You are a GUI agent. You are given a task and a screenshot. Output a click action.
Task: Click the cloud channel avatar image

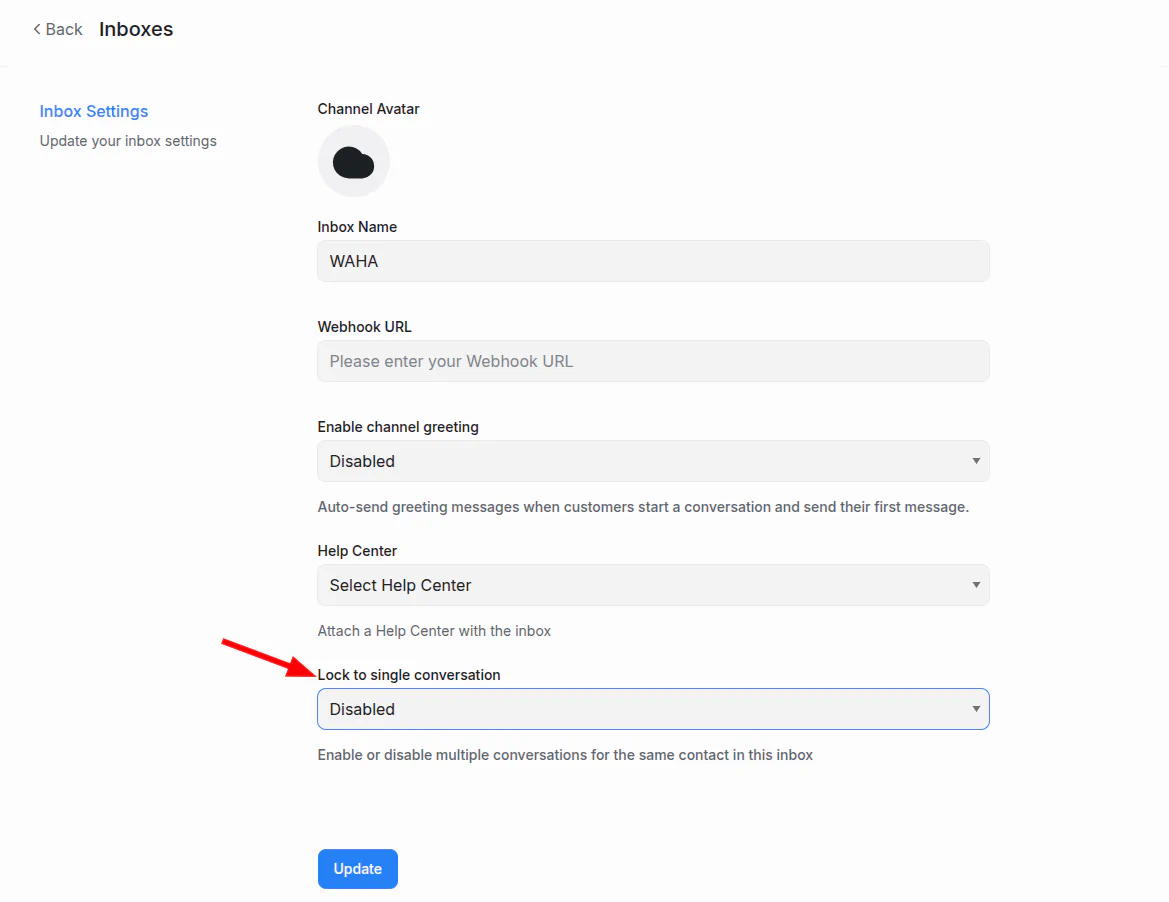point(353,161)
